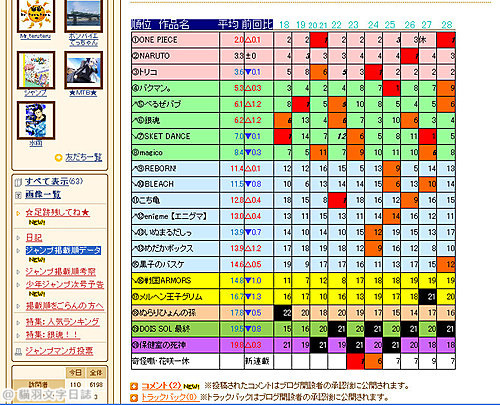Open the トラックバック(0) link
The image size is (500, 405).
pos(170,397)
